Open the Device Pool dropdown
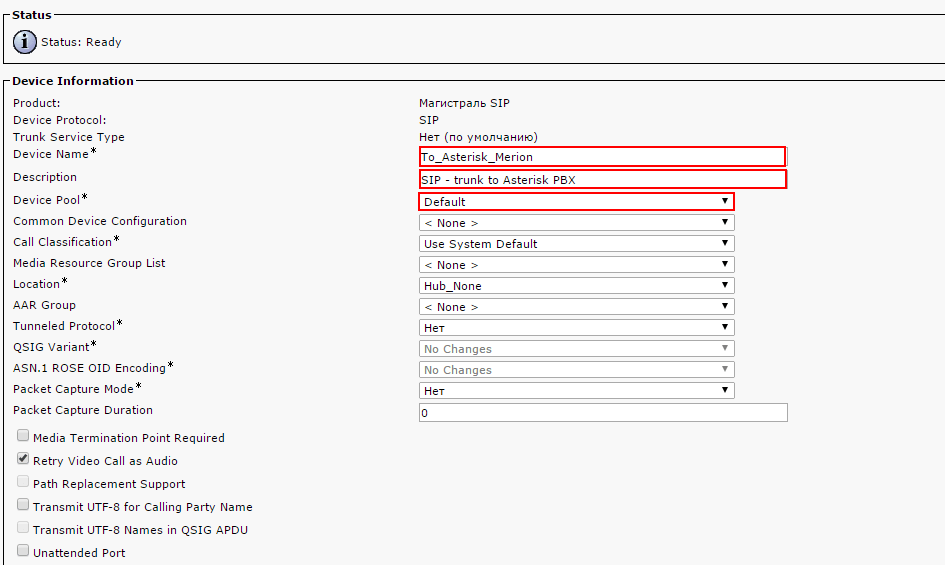Image resolution: width=945 pixels, height=565 pixels. pyautogui.click(x=576, y=201)
